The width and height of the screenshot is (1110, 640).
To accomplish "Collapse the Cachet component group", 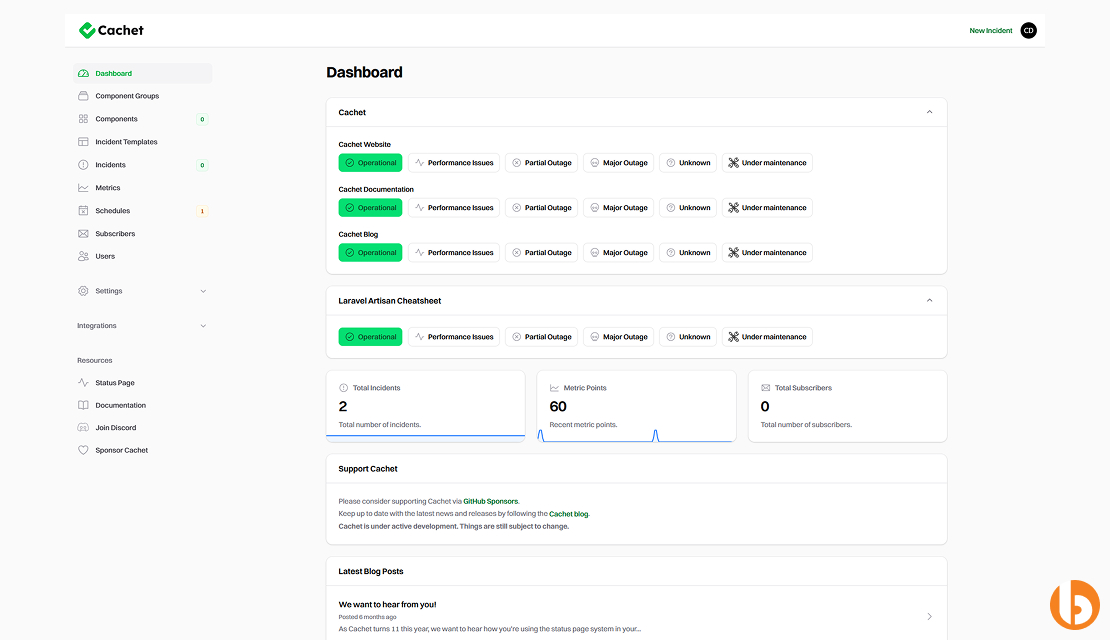I will (929, 112).
